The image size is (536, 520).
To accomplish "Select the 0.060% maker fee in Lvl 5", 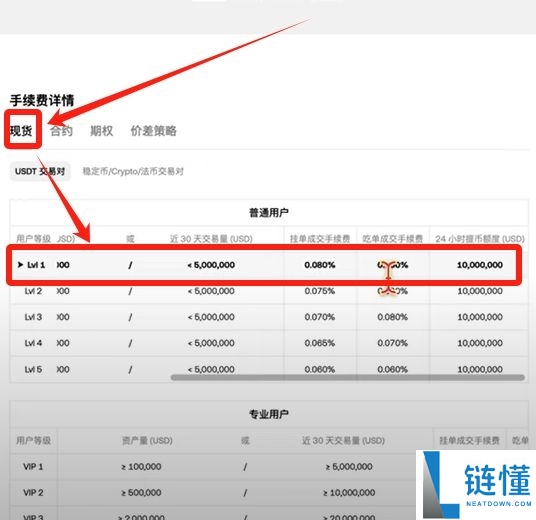I will pyautogui.click(x=320, y=369).
